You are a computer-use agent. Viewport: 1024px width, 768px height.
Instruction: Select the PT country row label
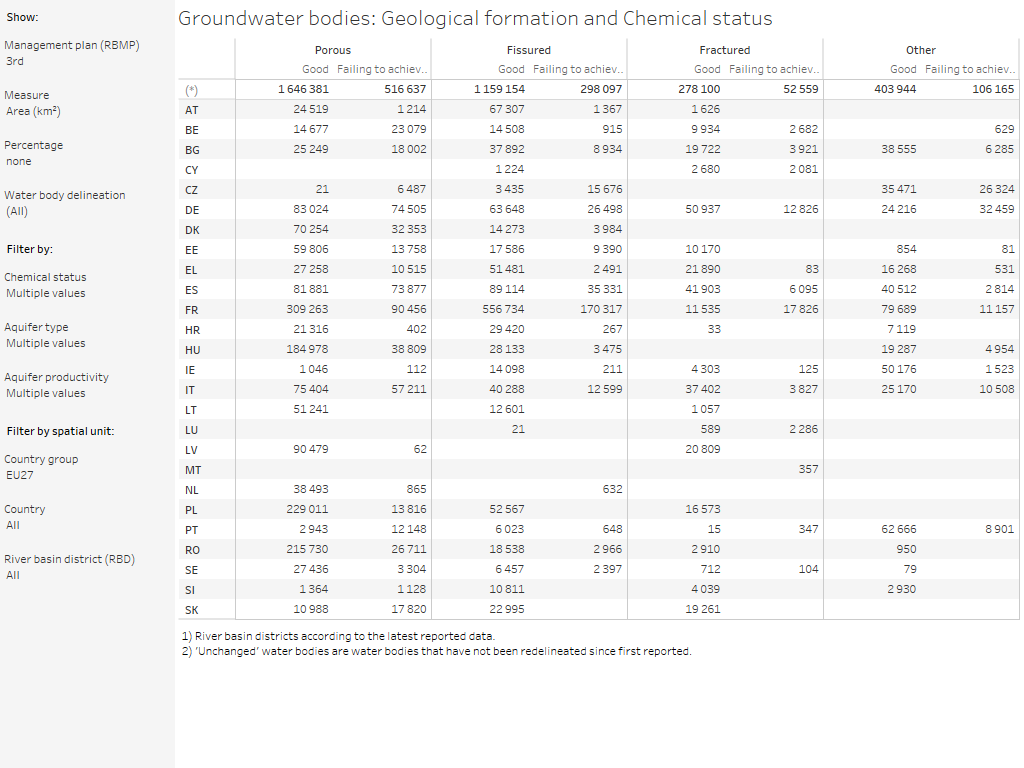point(191,531)
